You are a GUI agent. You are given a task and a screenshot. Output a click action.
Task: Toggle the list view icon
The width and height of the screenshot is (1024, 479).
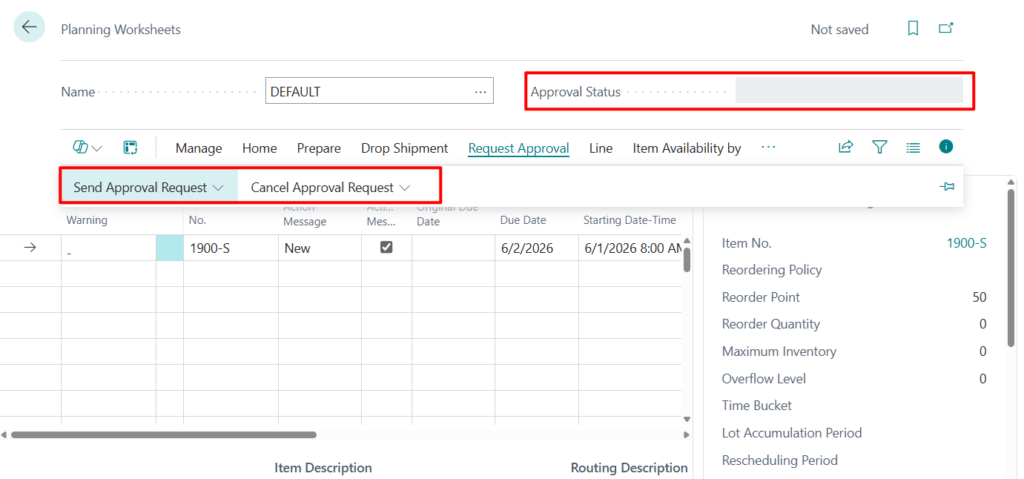pyautogui.click(x=912, y=147)
